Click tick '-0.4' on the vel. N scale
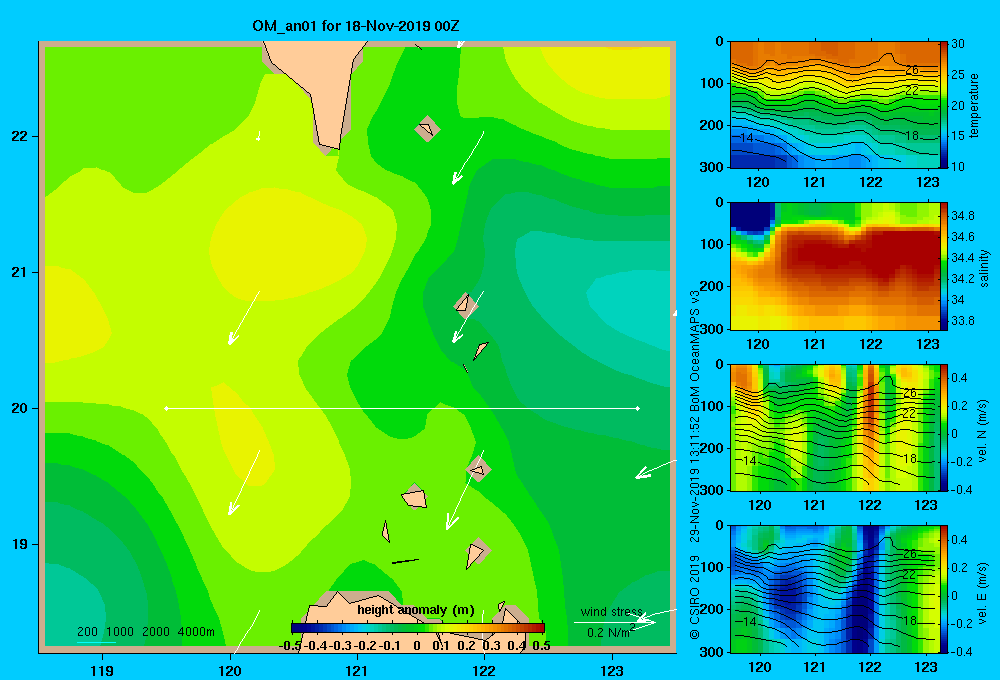Image resolution: width=1000 pixels, height=680 pixels. [x=961, y=490]
